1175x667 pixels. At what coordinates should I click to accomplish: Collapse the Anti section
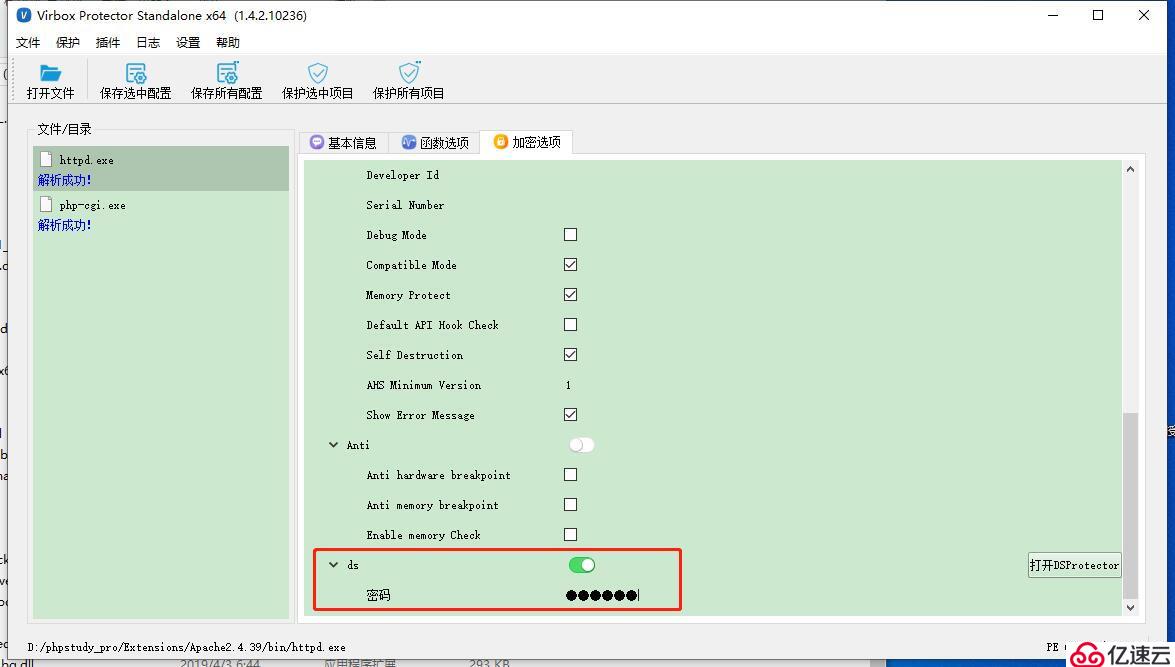pyautogui.click(x=333, y=445)
